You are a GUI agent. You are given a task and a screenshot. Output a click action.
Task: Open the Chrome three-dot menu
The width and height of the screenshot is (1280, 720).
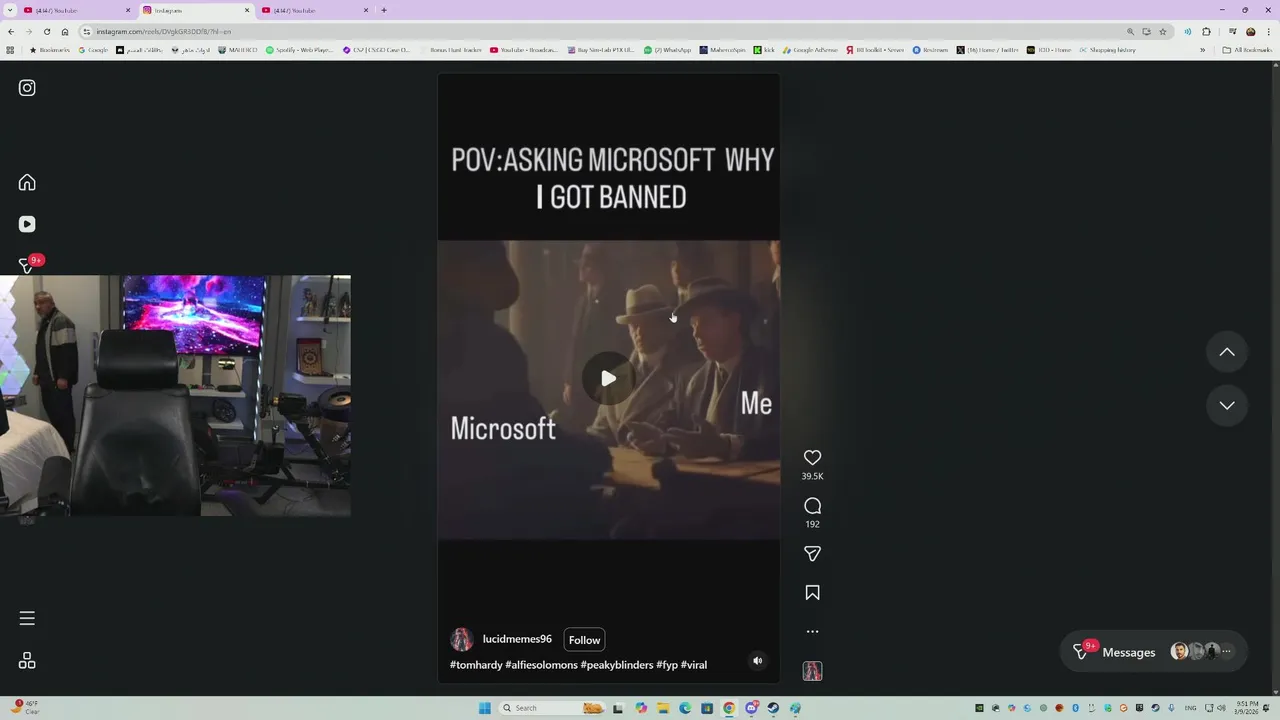click(x=1270, y=31)
